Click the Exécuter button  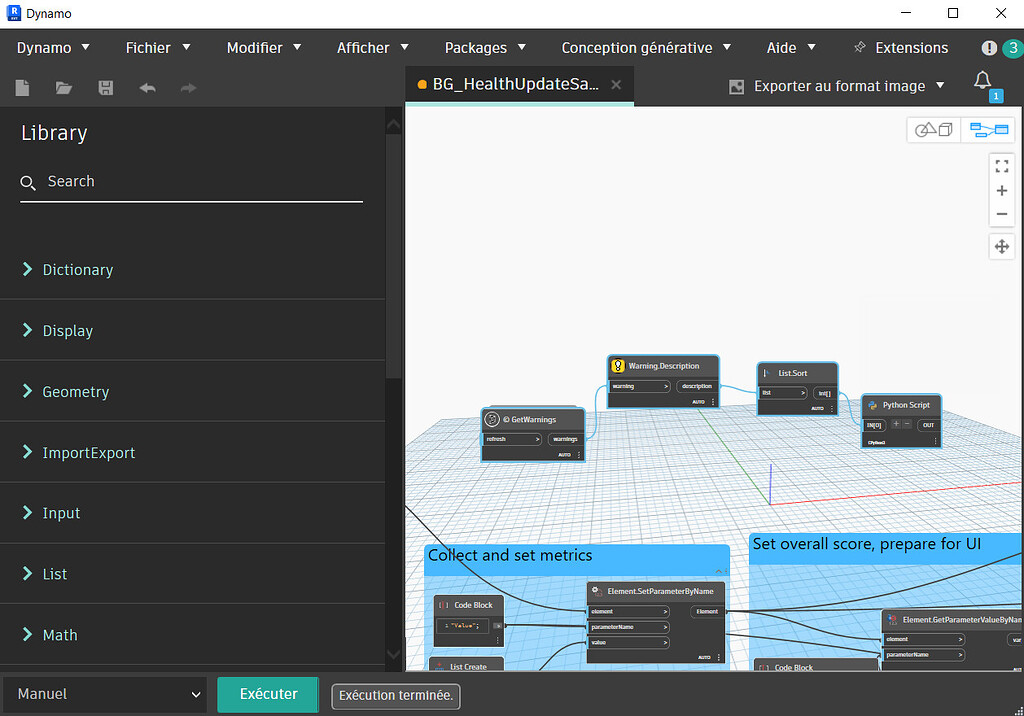pos(267,693)
